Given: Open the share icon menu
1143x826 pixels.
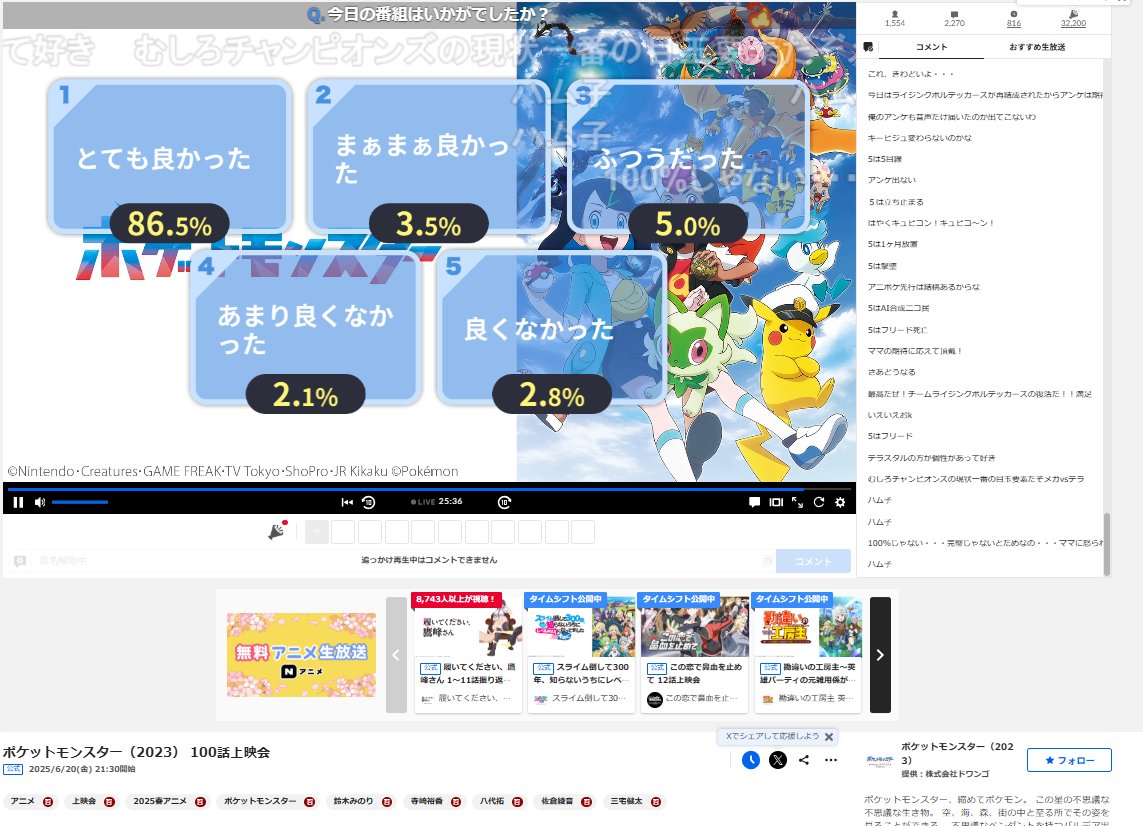Looking at the screenshot, I should [804, 760].
